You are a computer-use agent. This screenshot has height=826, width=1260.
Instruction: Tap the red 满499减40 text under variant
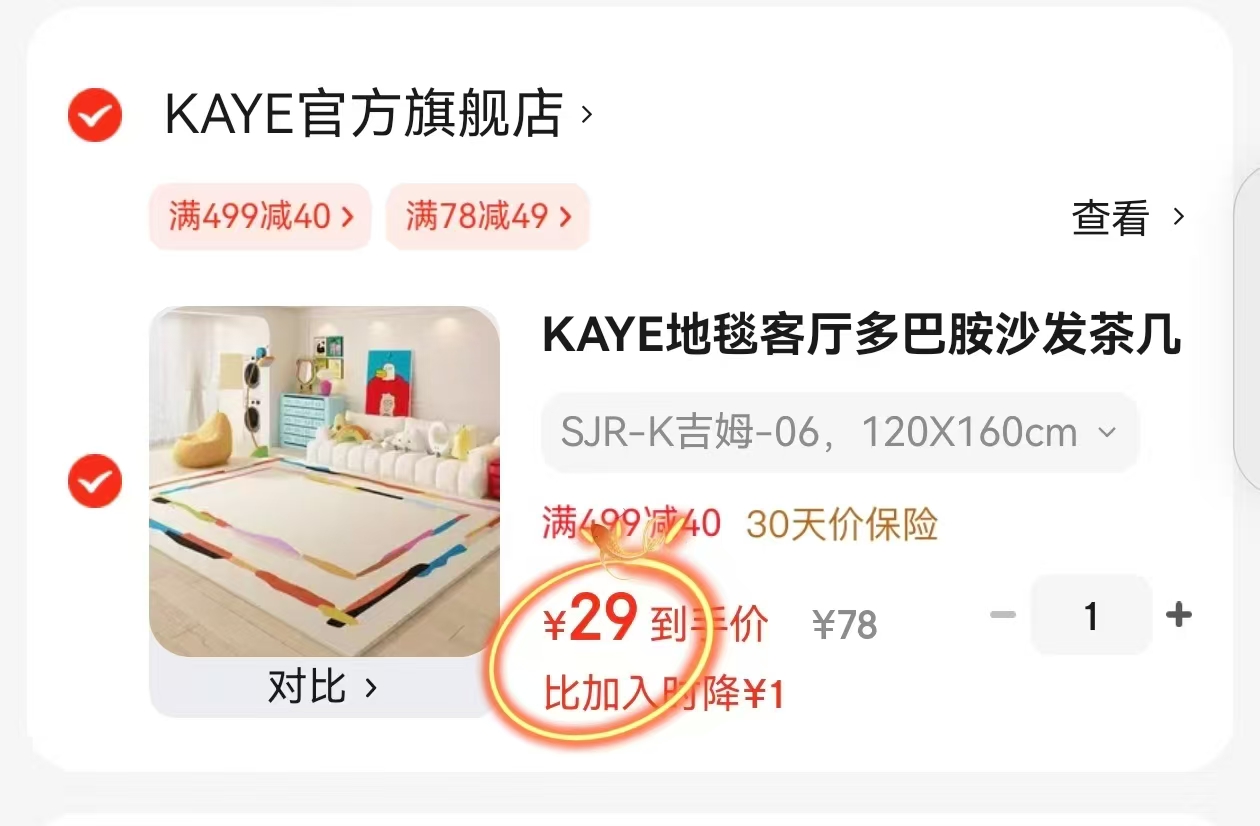click(x=631, y=523)
